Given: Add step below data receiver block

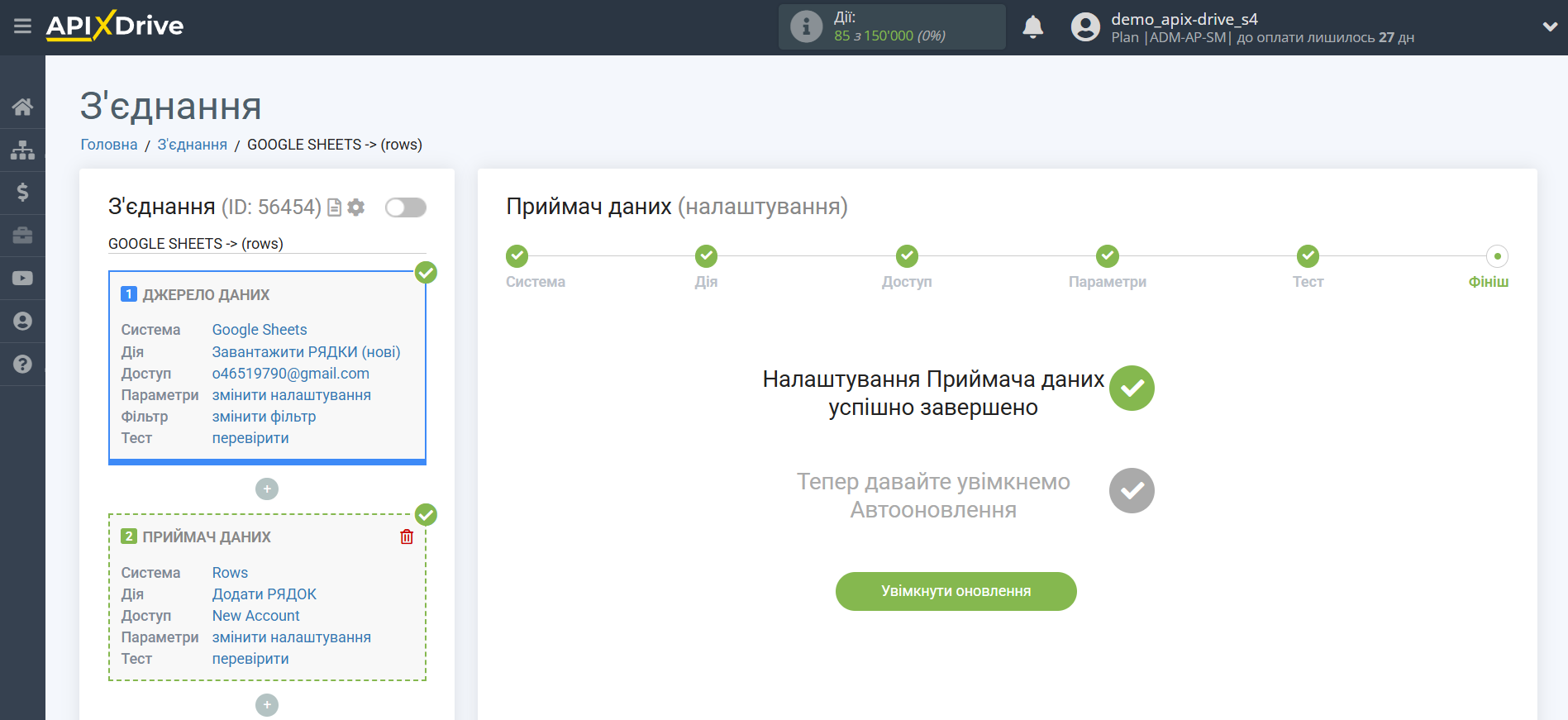Looking at the screenshot, I should [267, 705].
